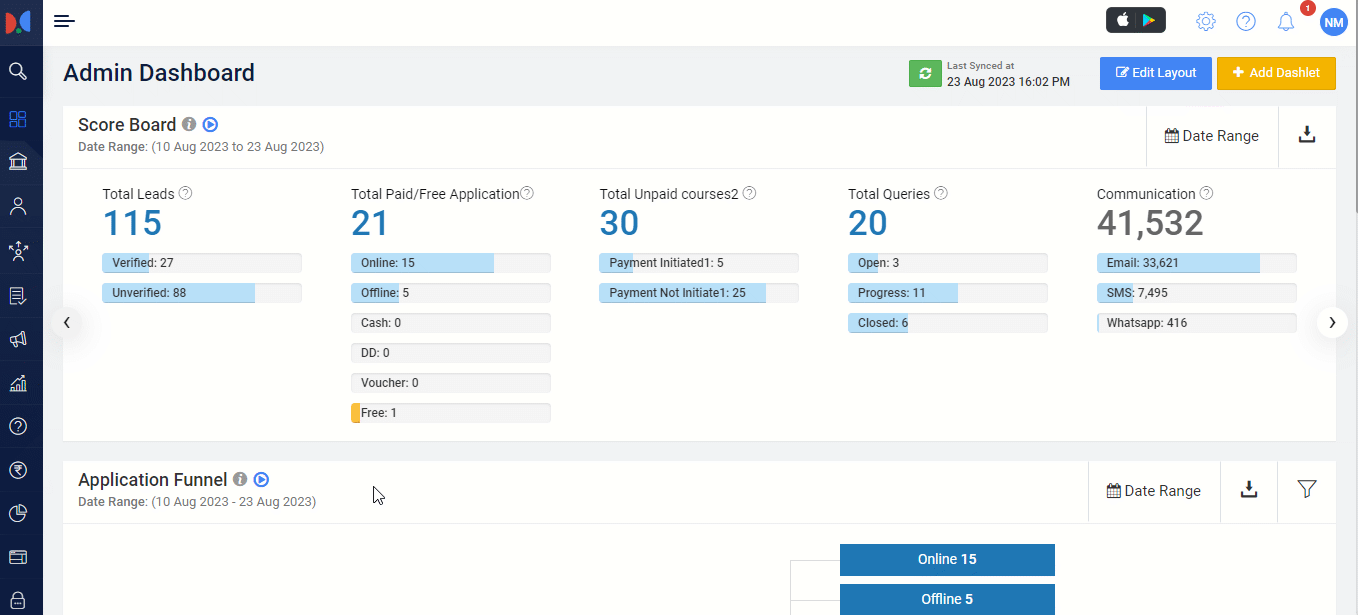1358x615 pixels.
Task: Click help icon beside Total Queries
Action: [941, 193]
